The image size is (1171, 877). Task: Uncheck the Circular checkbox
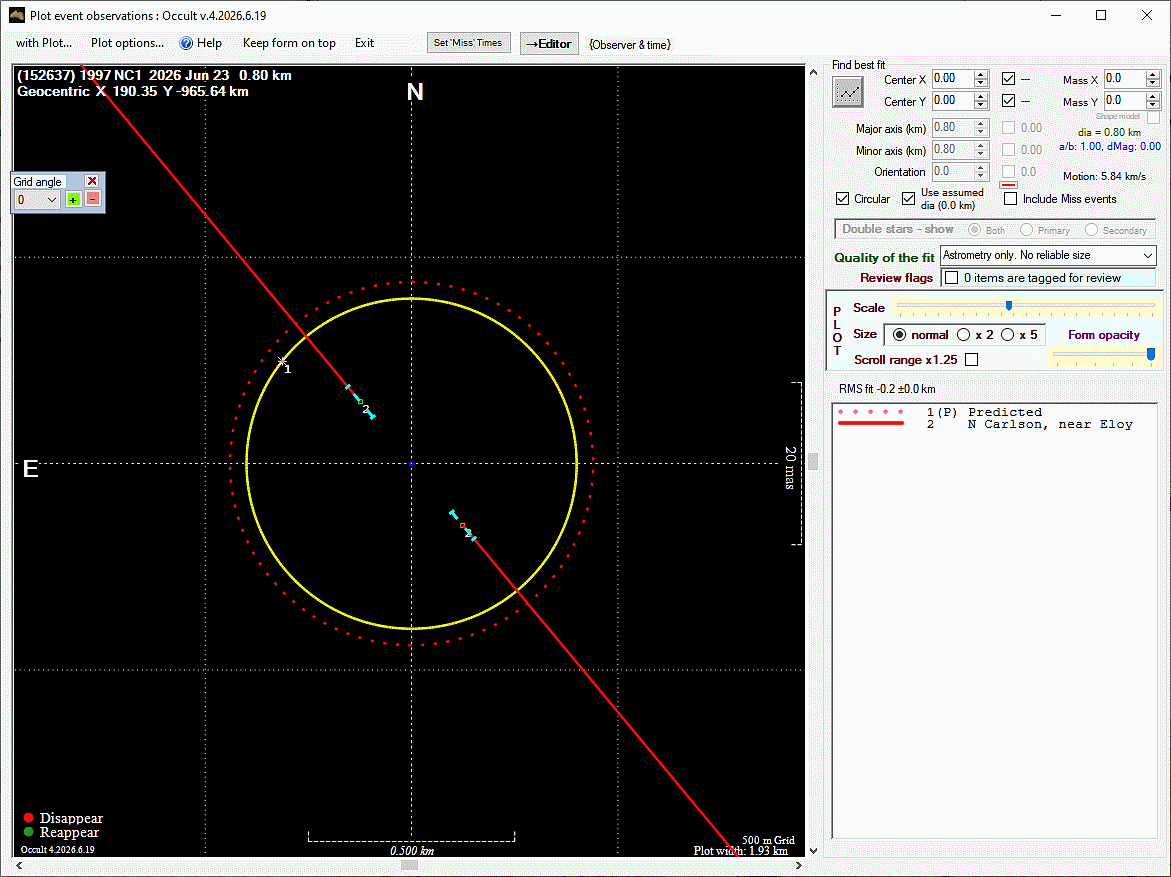point(842,199)
